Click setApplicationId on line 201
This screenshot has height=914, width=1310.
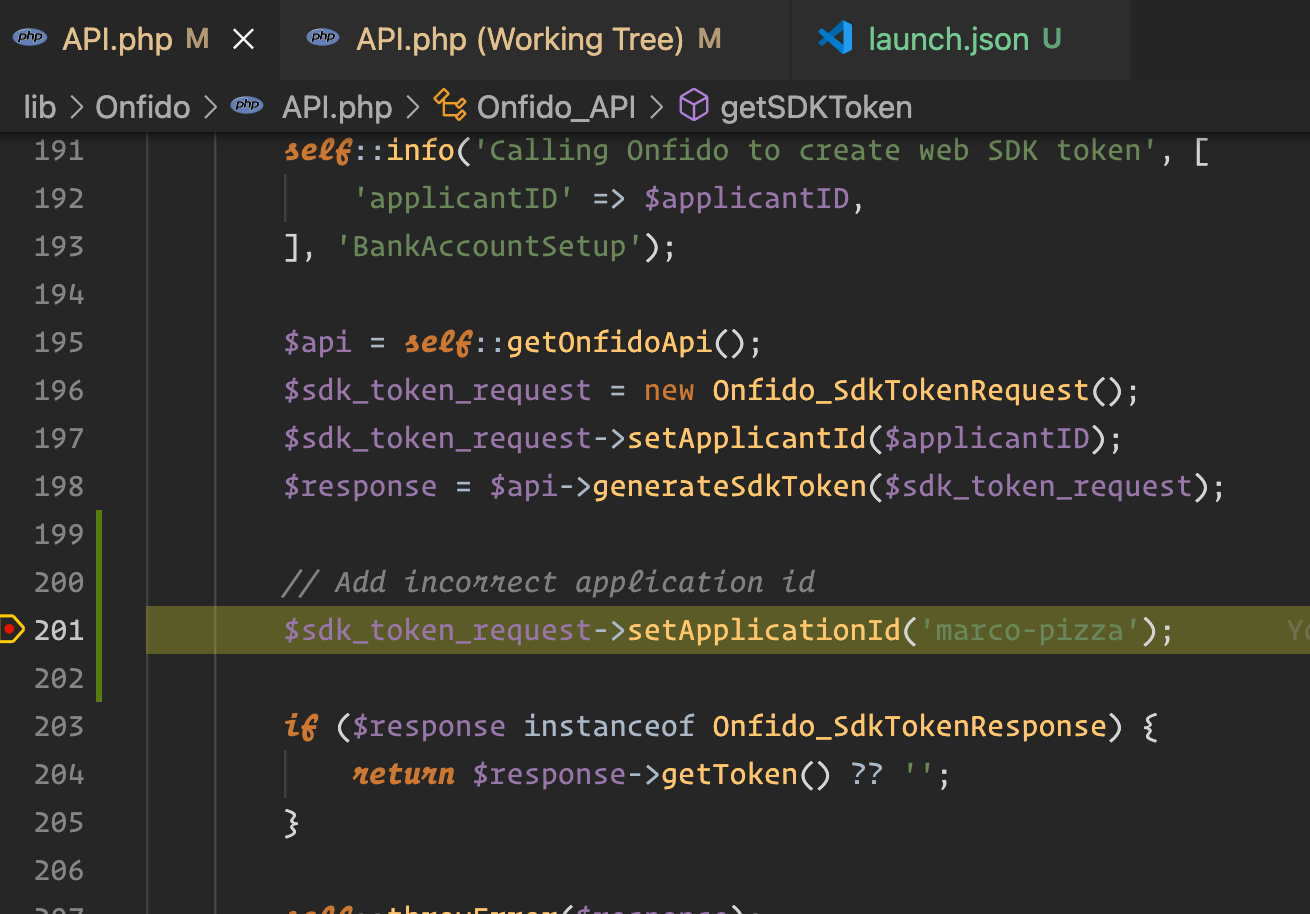[763, 630]
